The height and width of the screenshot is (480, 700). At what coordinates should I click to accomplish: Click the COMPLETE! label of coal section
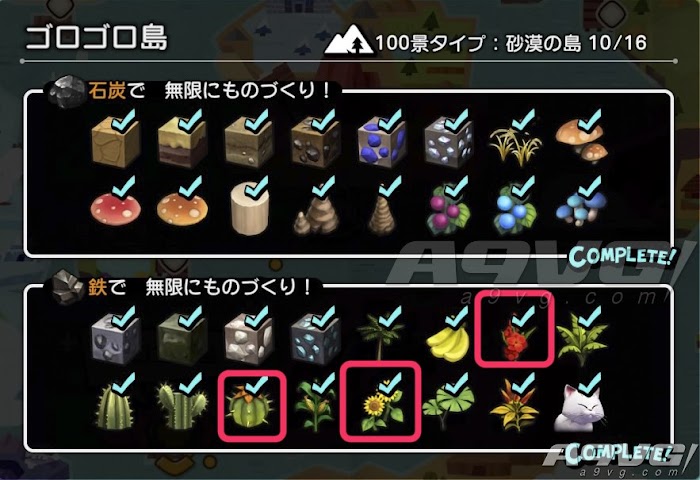623,257
